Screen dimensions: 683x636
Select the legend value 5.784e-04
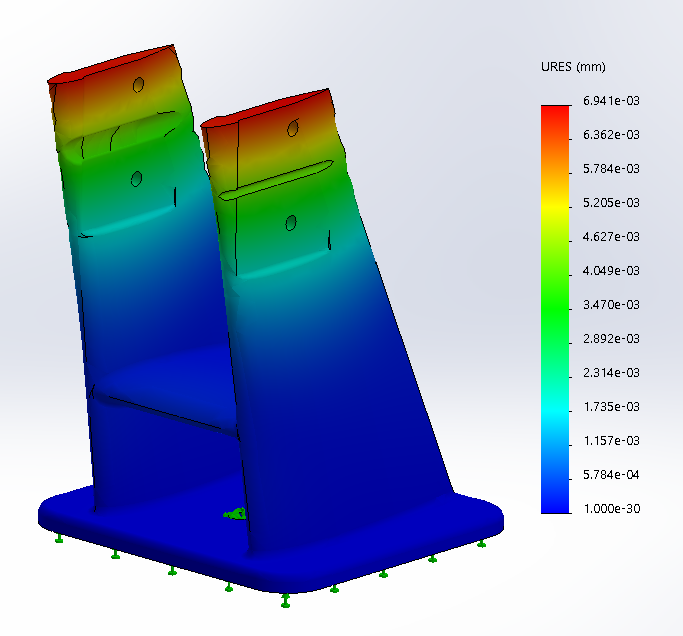tap(611, 474)
